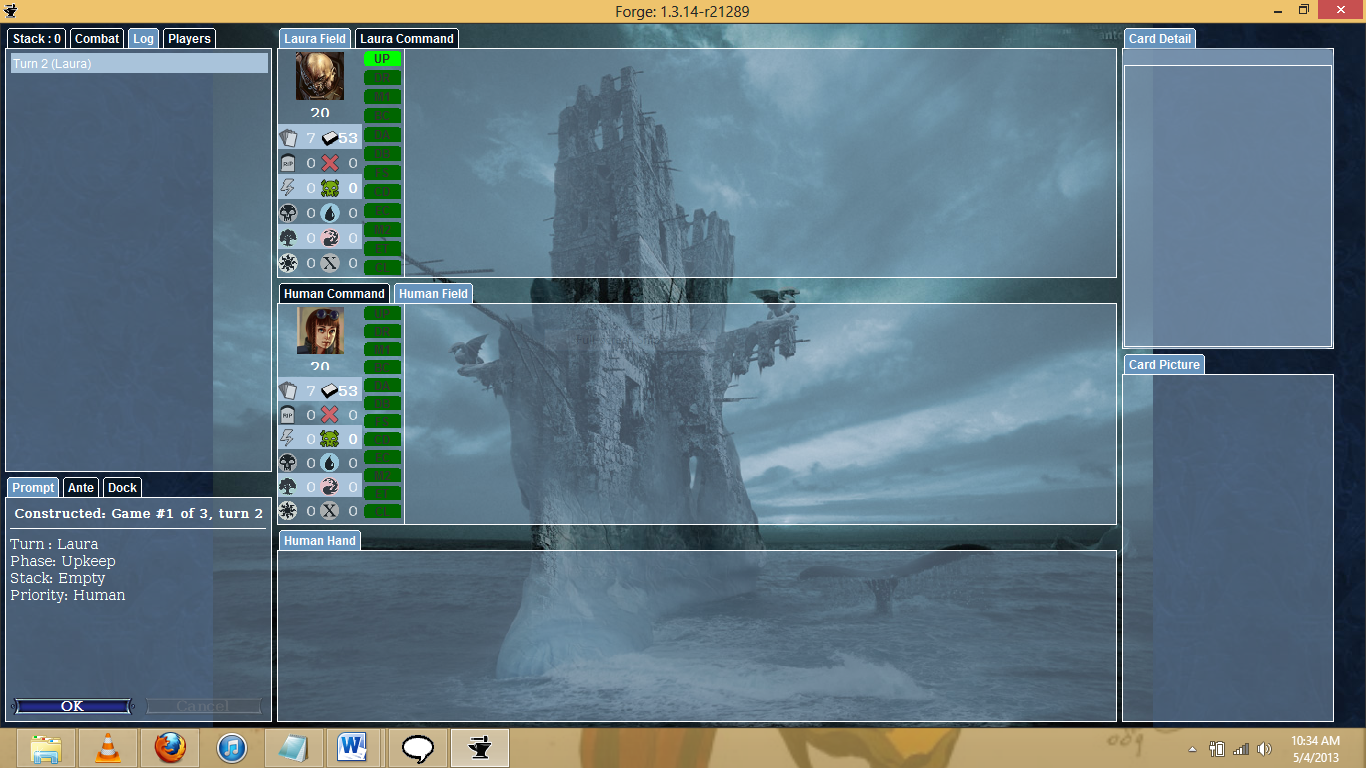Viewport: 1366px width, 768px height.
Task: Toggle the Human player's ET phase stop
Action: (382, 493)
